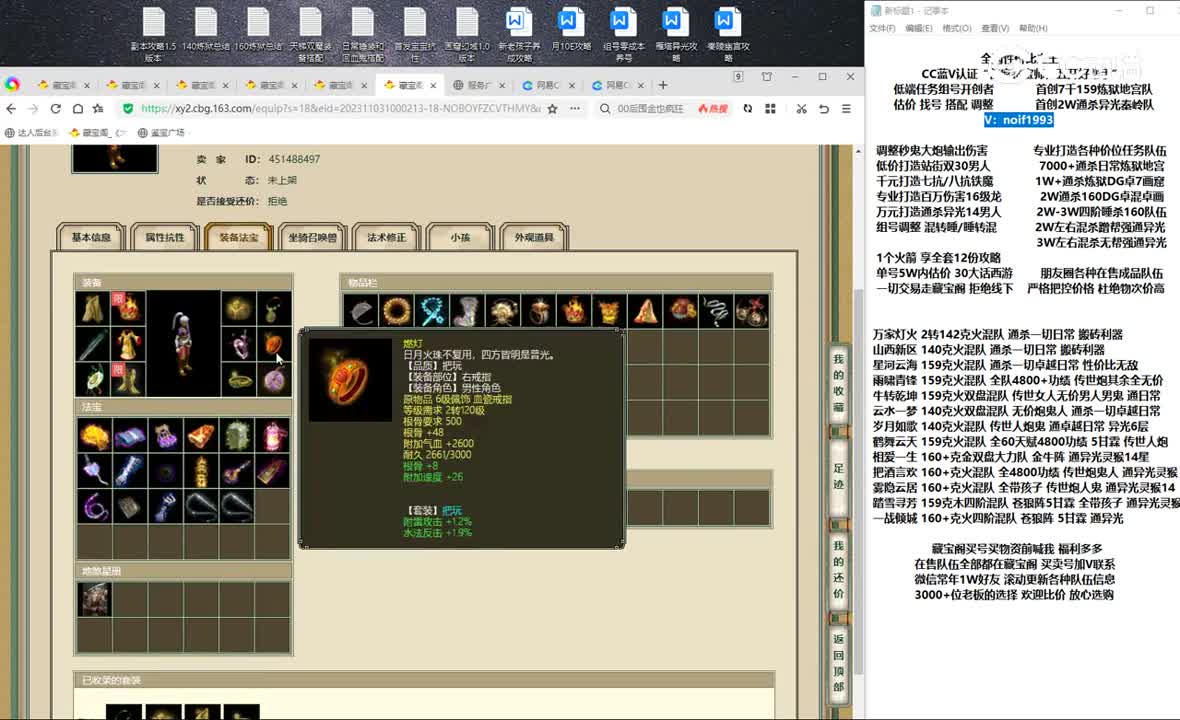The image size is (1180, 720).
Task: Click the 360 browser logo icon
Action: pos(12,84)
